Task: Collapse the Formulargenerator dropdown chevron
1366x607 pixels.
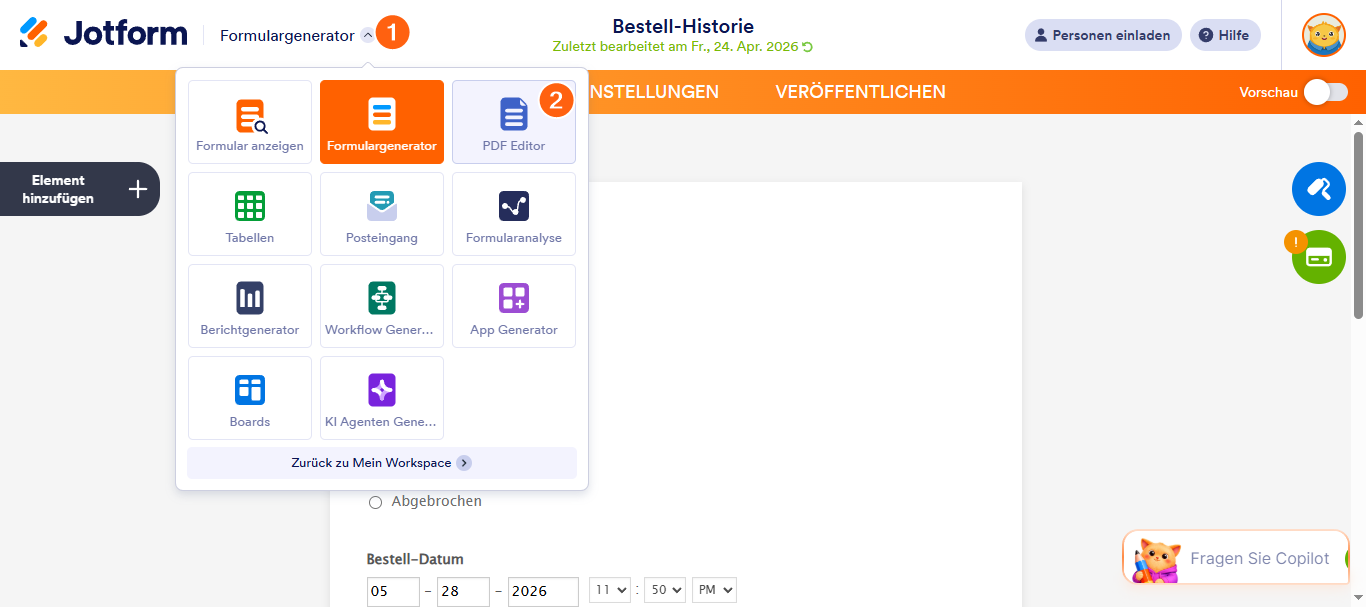Action: [x=367, y=35]
